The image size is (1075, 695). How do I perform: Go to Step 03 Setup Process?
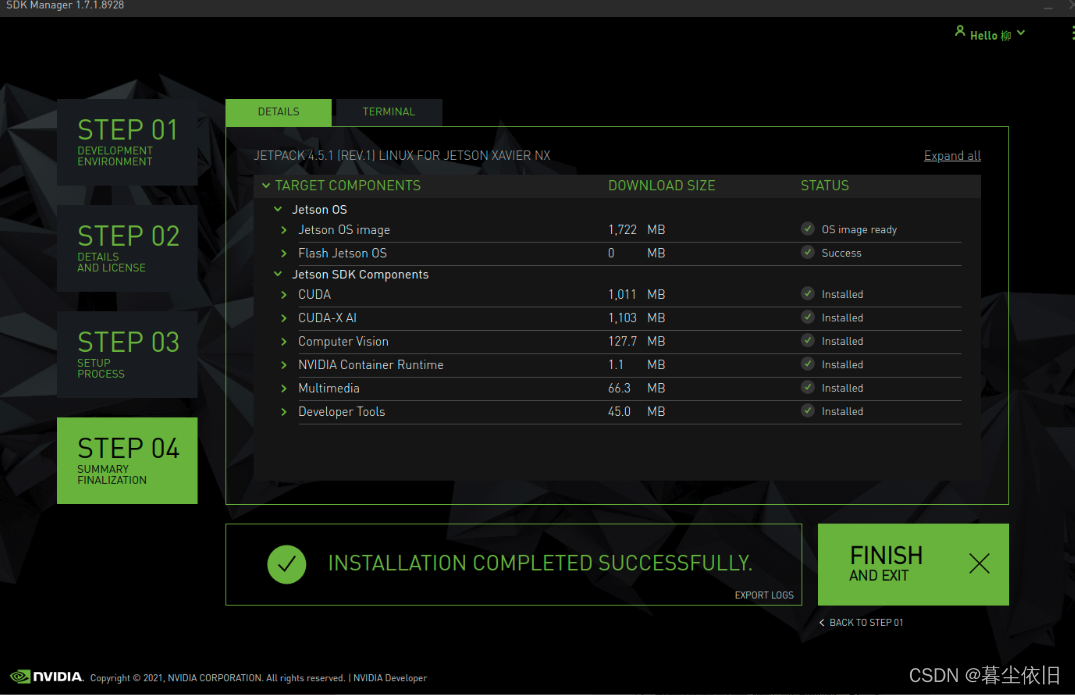pos(128,354)
